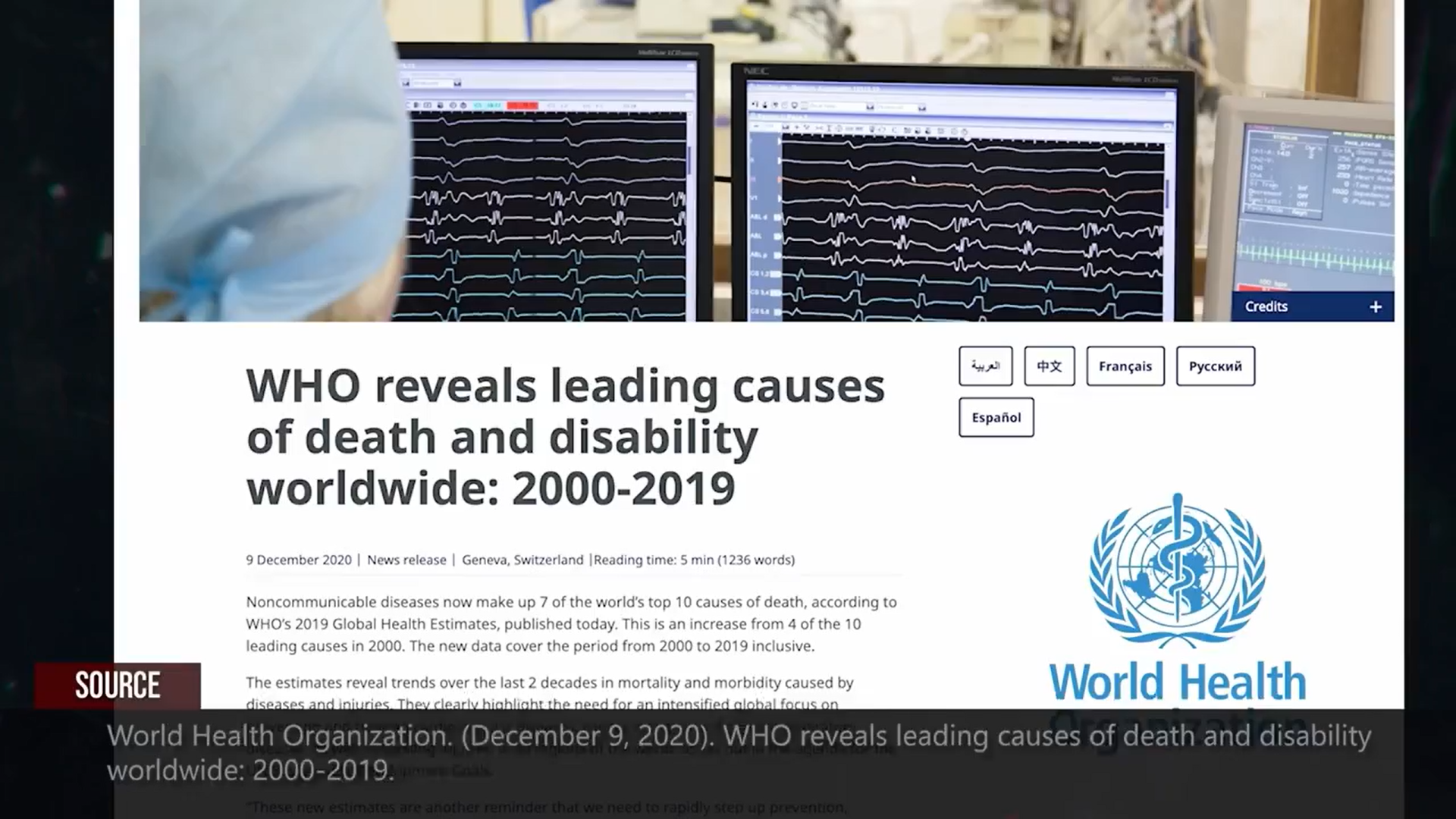Click the Noncommunicable diseases opening paragraph
The image size is (1456, 819).
[573, 624]
